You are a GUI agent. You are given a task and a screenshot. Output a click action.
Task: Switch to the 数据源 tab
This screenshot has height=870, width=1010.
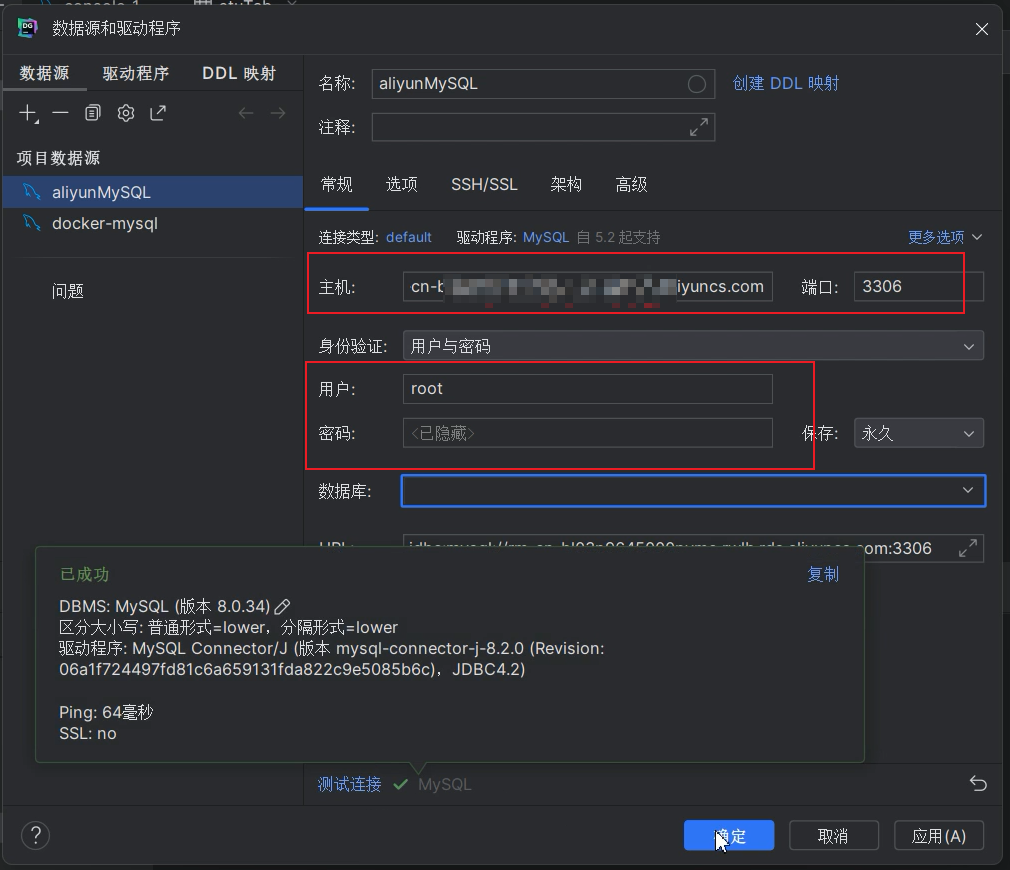point(44,73)
